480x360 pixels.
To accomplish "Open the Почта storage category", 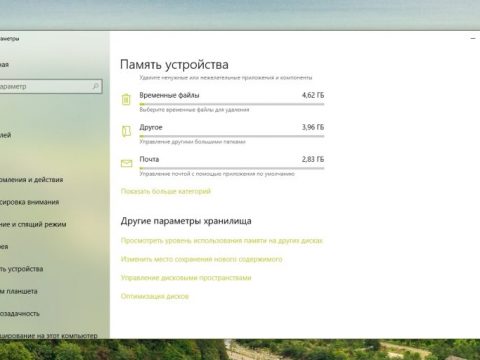I will 223,166.
